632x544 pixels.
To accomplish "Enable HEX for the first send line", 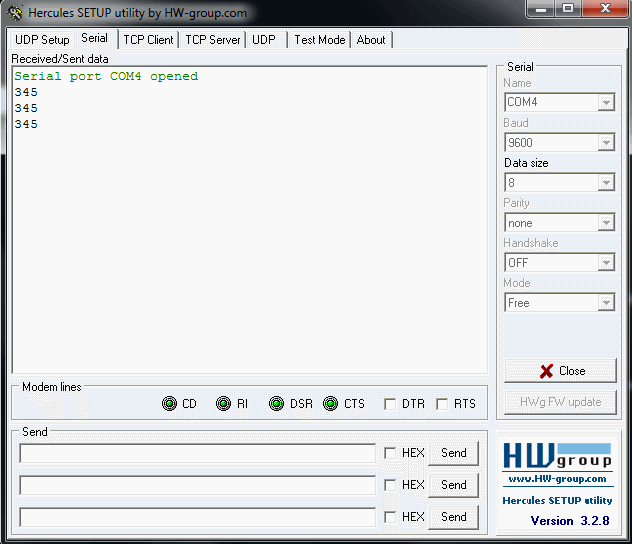I will point(390,453).
